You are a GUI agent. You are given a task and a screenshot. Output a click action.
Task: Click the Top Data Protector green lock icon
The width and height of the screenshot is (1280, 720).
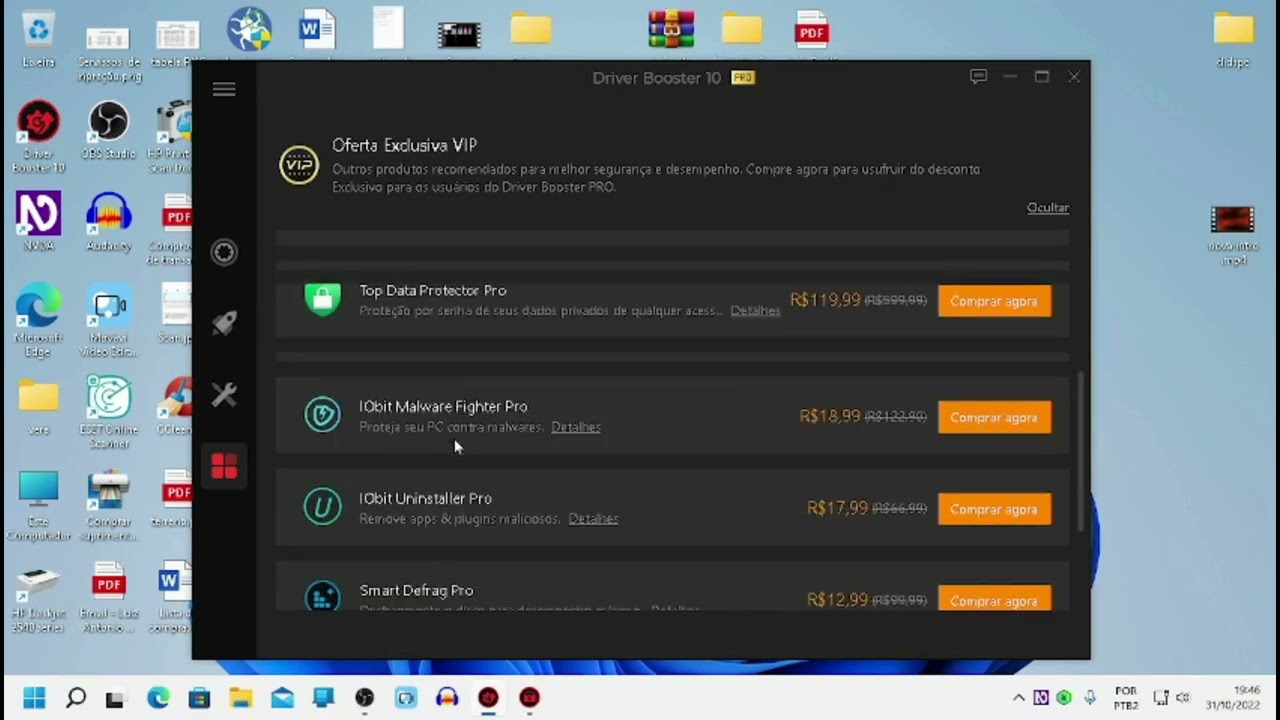coord(322,299)
